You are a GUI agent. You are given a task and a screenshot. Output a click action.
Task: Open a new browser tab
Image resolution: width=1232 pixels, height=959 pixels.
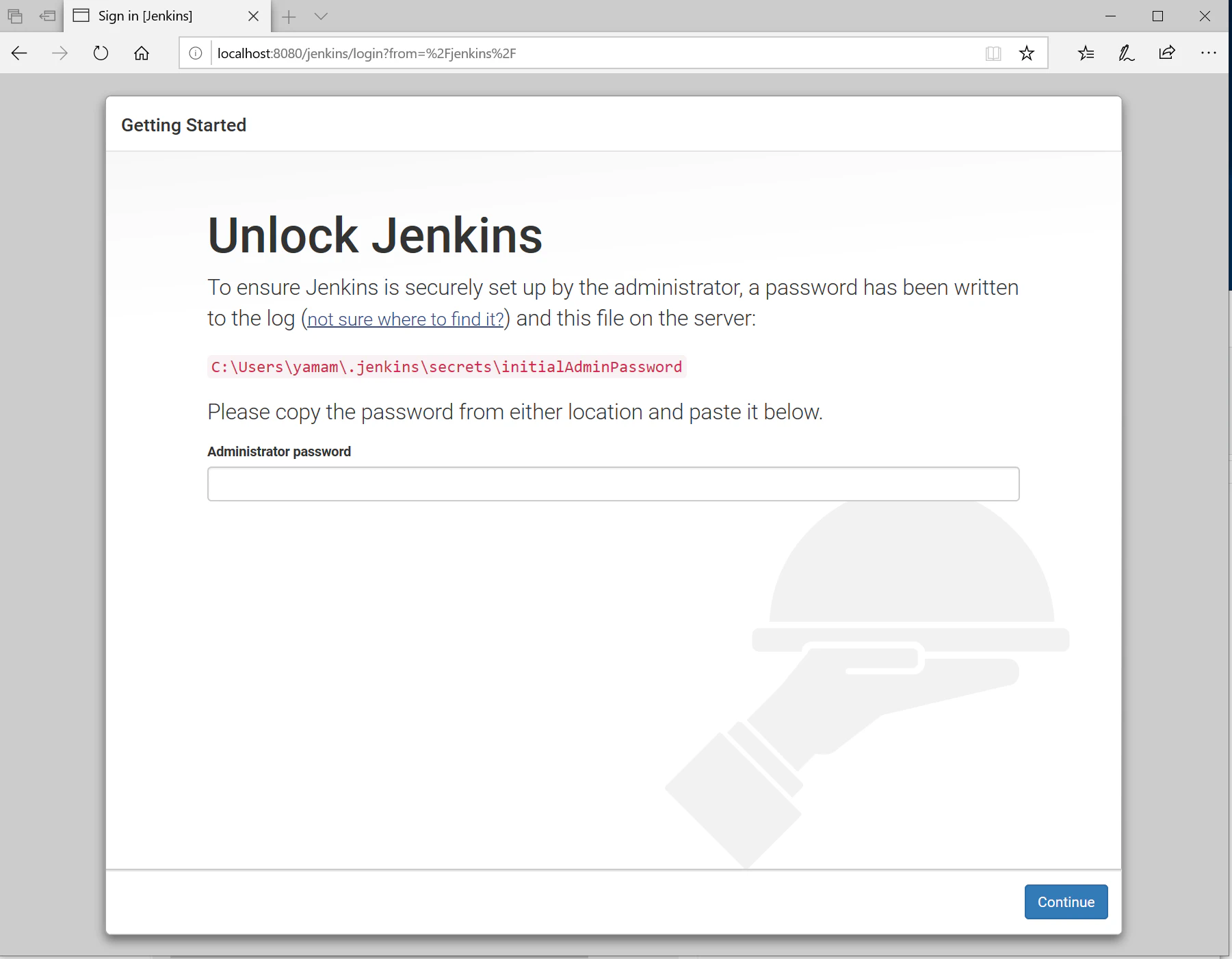pyautogui.click(x=289, y=16)
